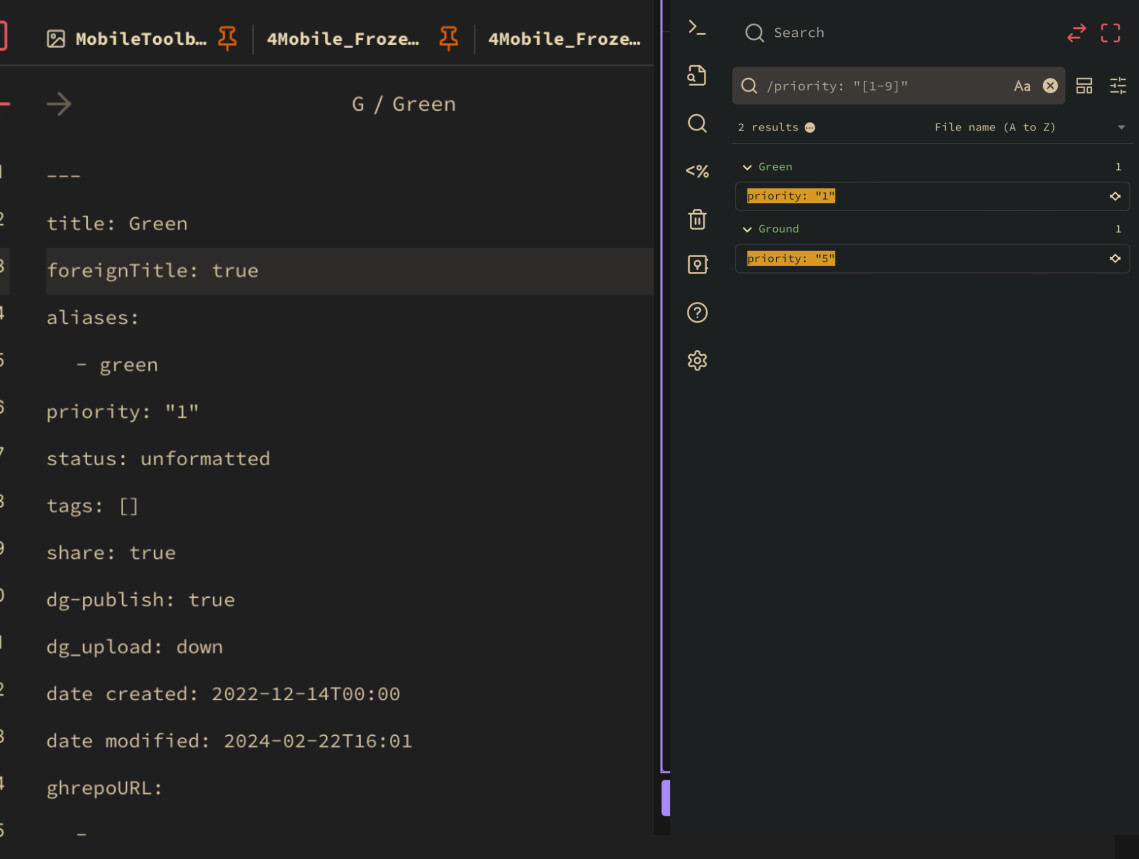Click the 'foreignTitle: true' line
Image resolution: width=1139 pixels, height=859 pixels.
click(x=153, y=271)
